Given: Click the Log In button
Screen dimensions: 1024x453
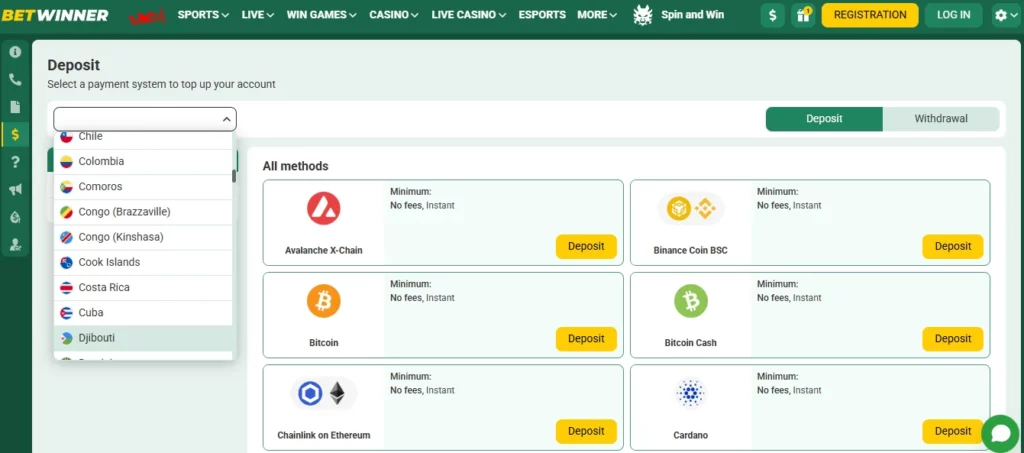Looking at the screenshot, I should 953,15.
